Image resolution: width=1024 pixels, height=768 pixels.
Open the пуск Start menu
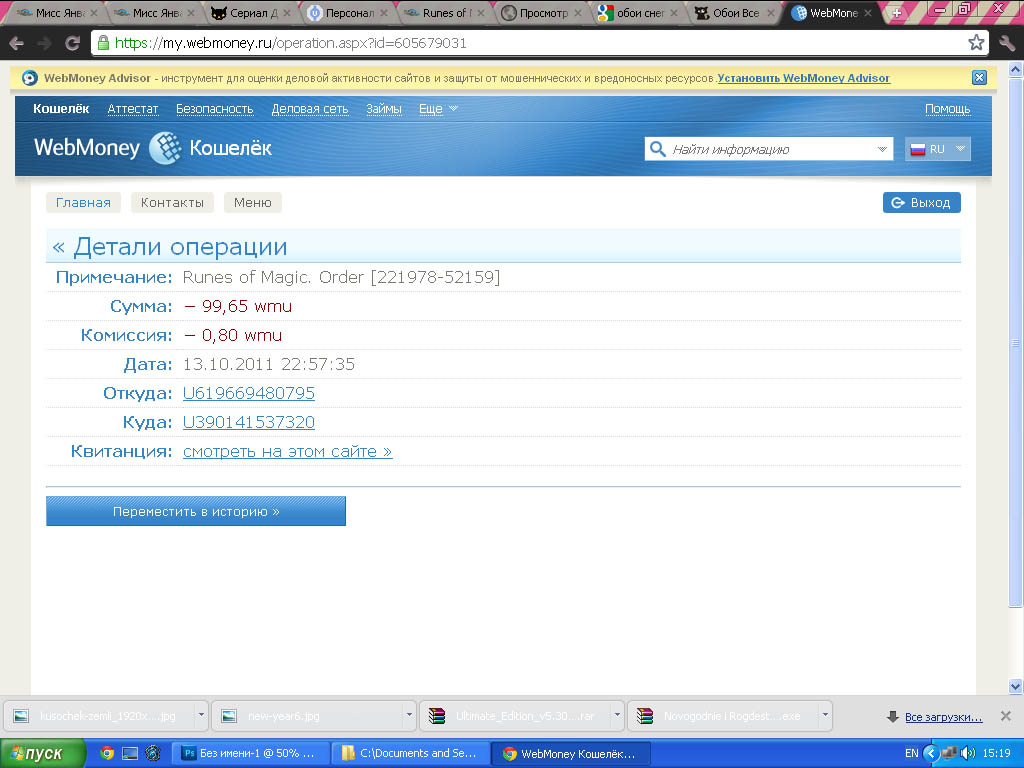[41, 754]
